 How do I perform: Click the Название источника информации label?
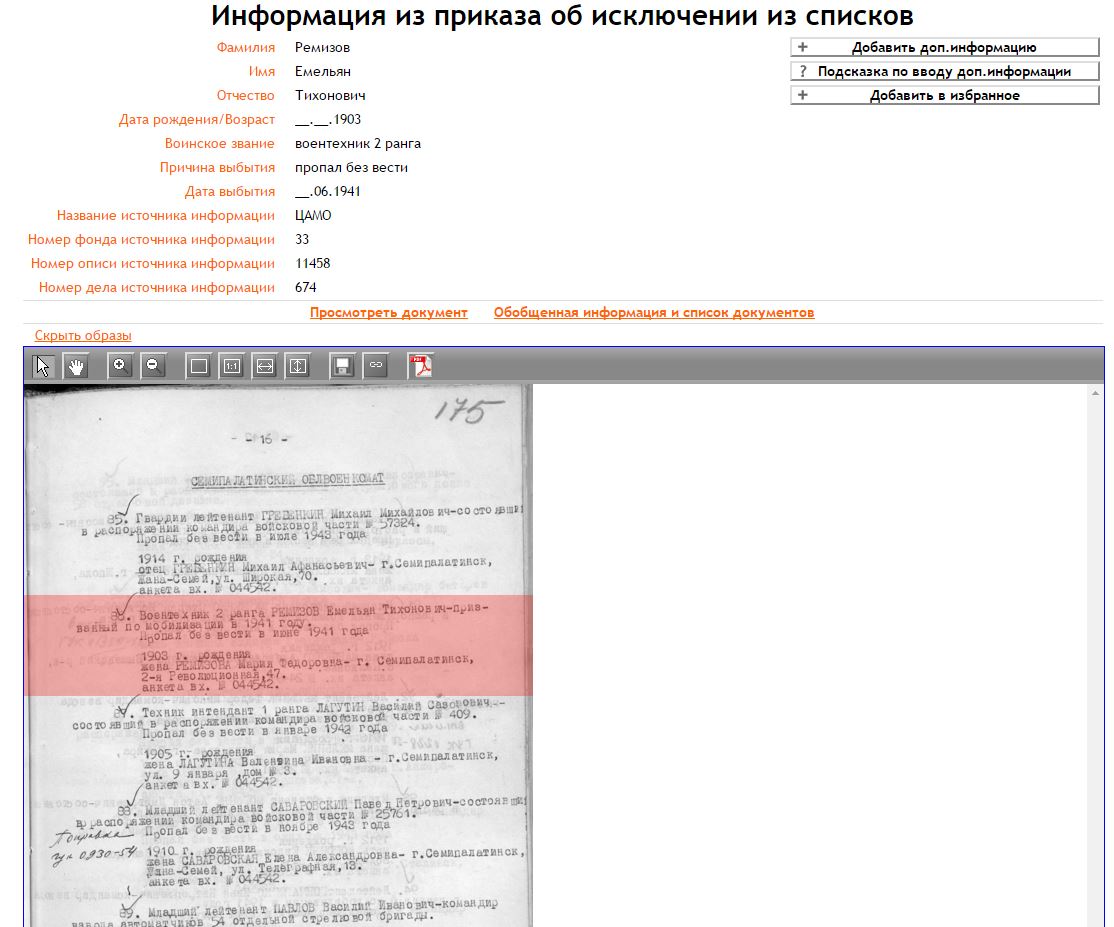click(166, 215)
